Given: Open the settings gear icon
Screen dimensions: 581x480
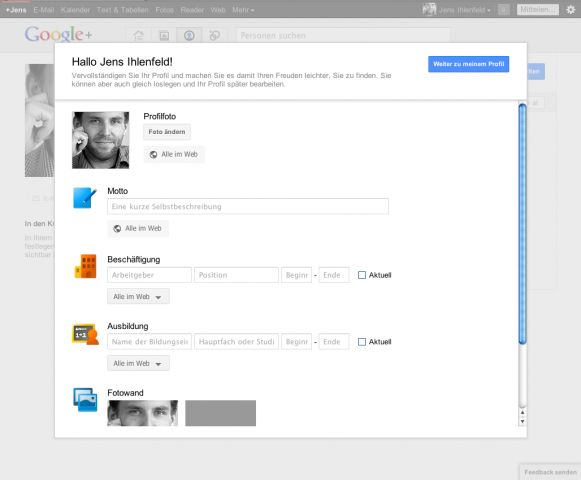Looking at the screenshot, I should coord(571,10).
